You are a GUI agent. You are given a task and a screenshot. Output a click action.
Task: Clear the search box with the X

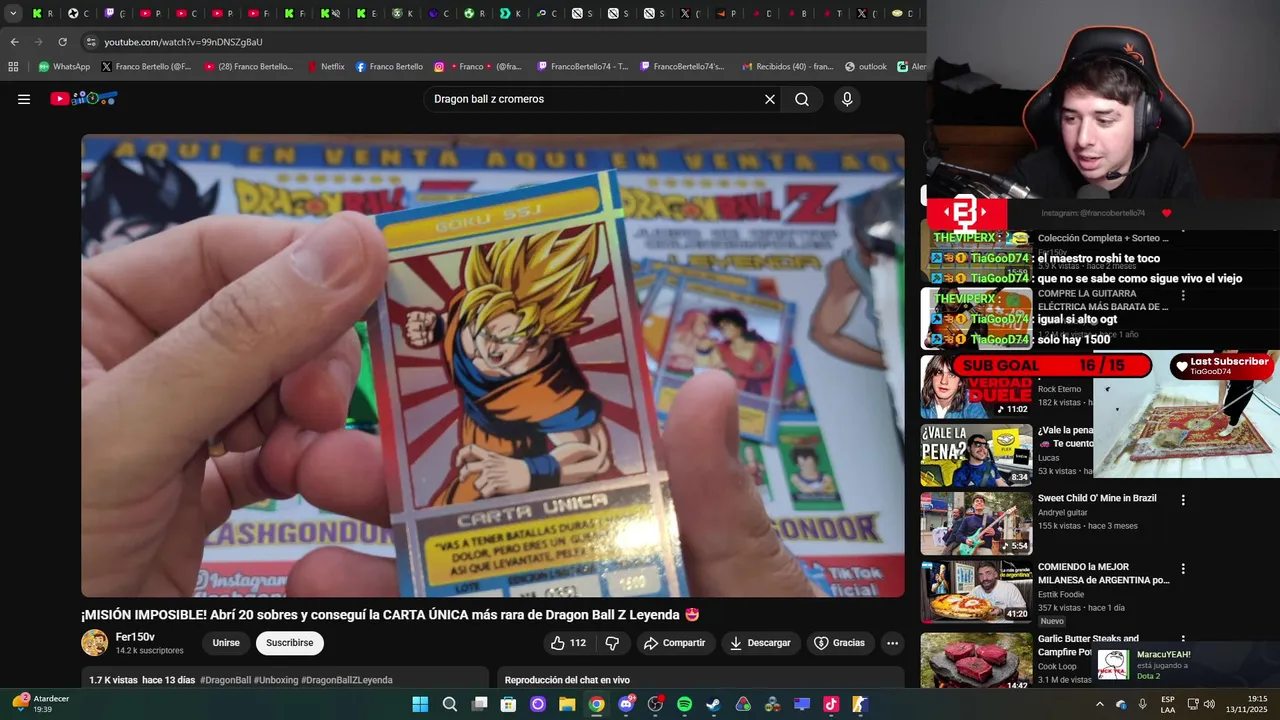tap(770, 99)
